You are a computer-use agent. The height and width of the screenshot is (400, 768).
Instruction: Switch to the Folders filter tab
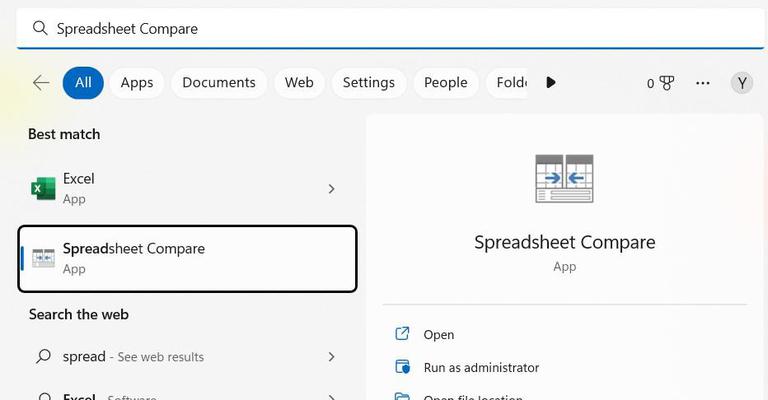tap(507, 83)
